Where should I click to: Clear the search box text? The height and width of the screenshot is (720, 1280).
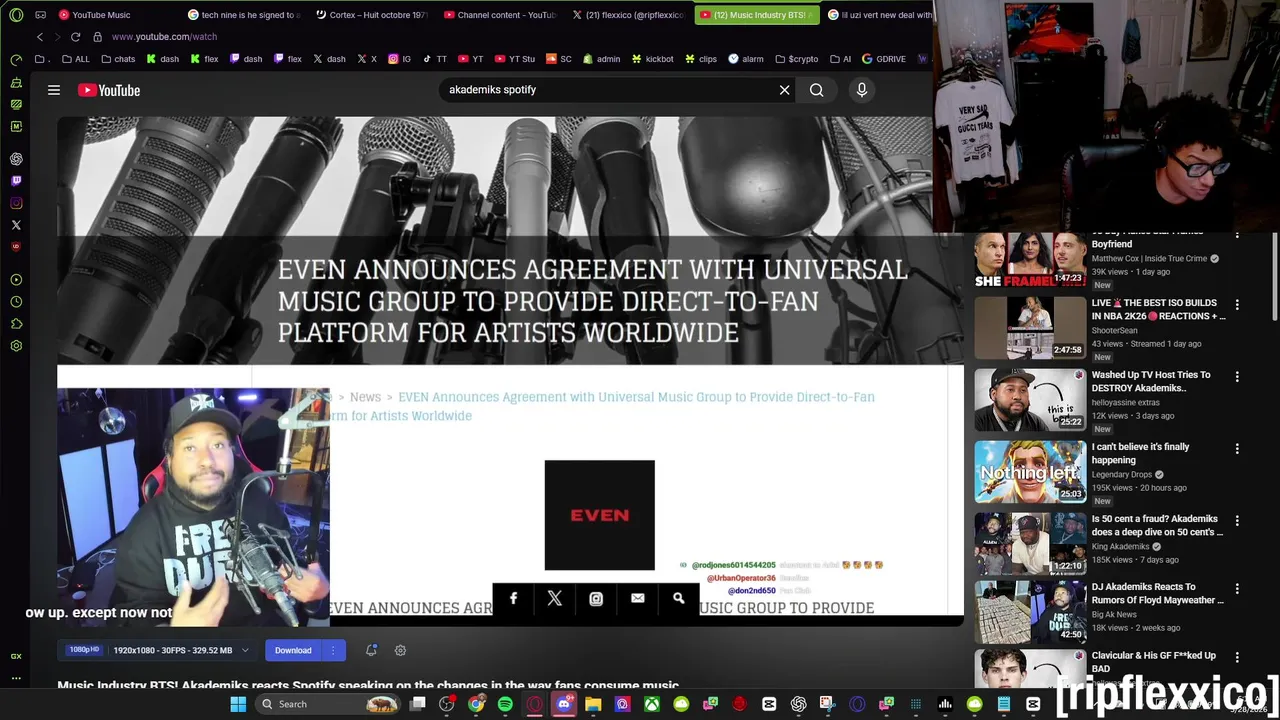pyautogui.click(x=784, y=90)
